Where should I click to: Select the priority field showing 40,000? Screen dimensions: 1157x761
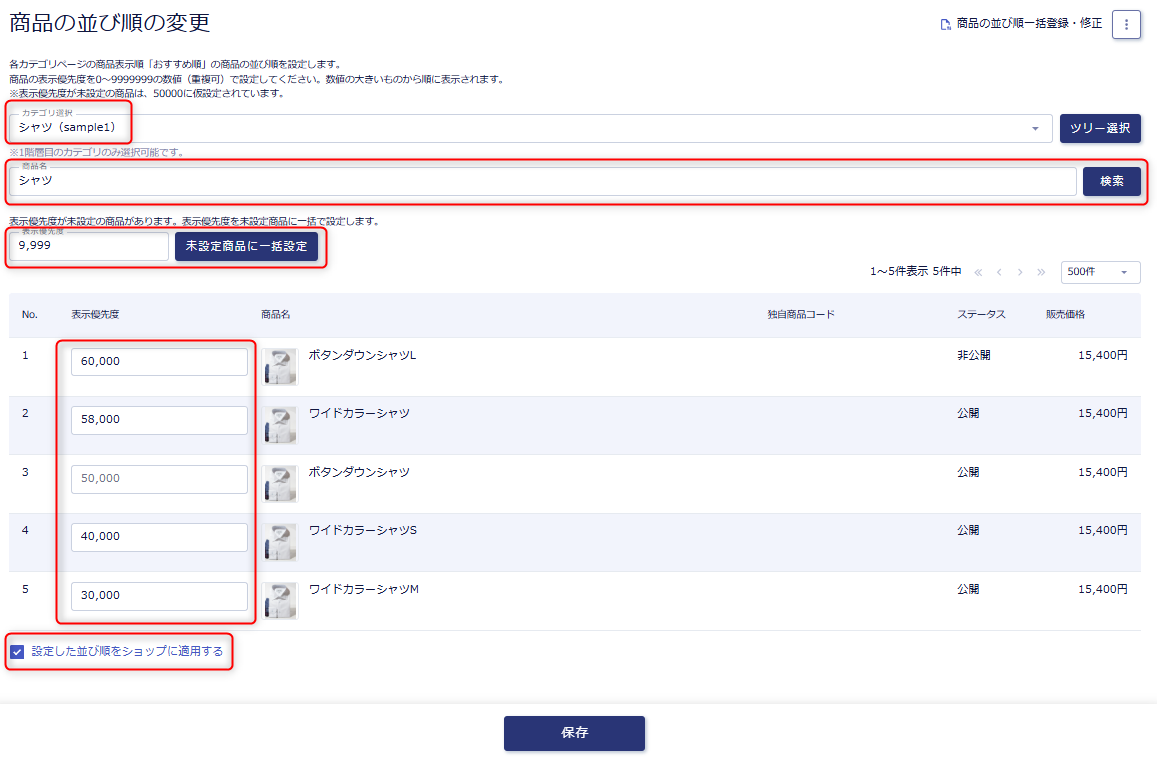pyautogui.click(x=159, y=537)
